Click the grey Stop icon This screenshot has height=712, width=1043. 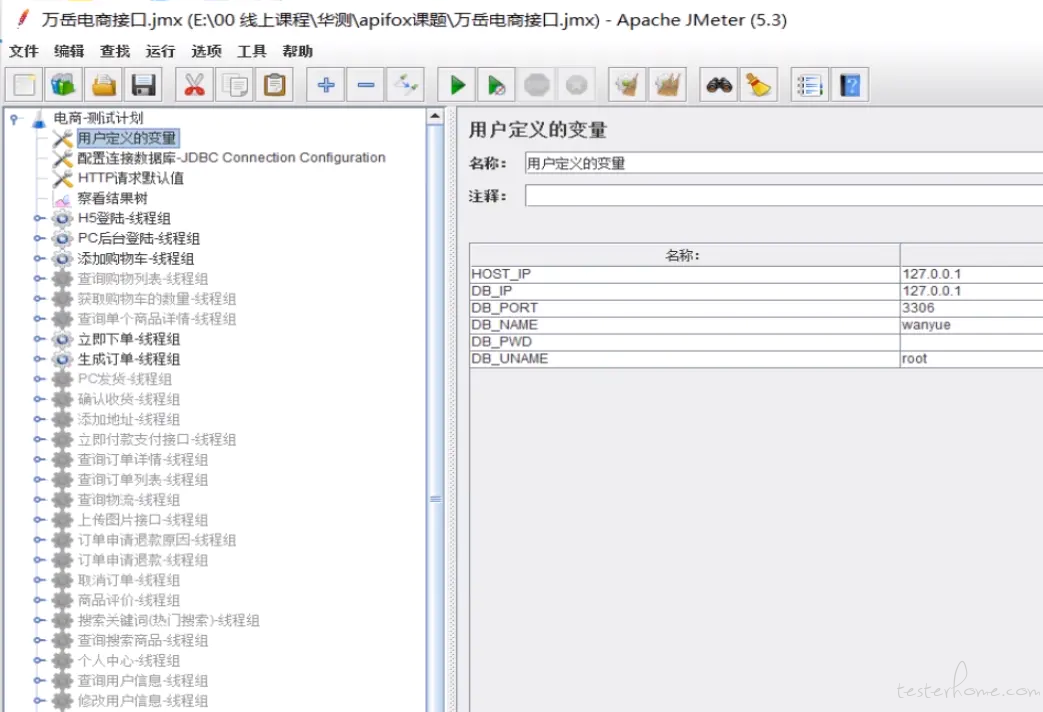[x=537, y=85]
